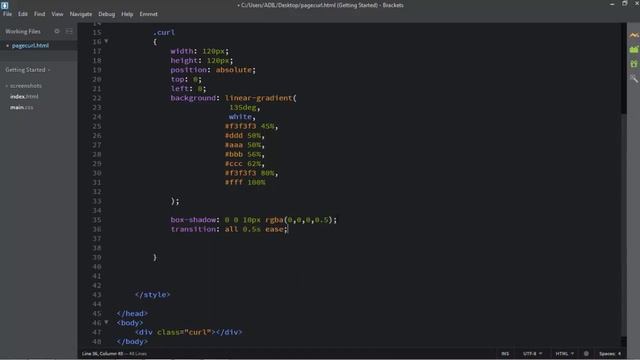Click the '#ccc 62%,' color stop
The height and width of the screenshot is (360, 640).
tap(244, 164)
